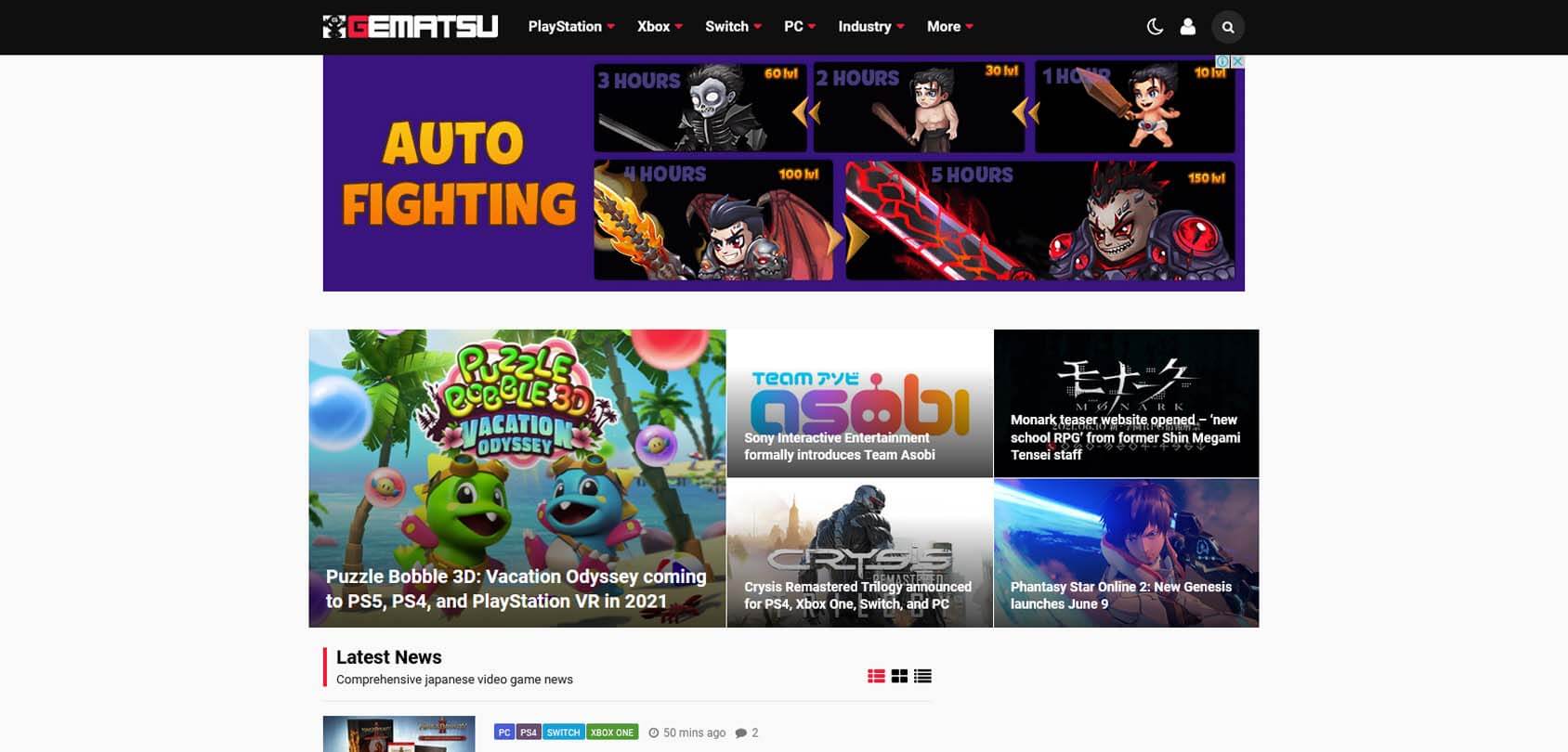Viewport: 1568px width, 752px height.
Task: Switch Latest News to grid view
Action: [x=899, y=676]
